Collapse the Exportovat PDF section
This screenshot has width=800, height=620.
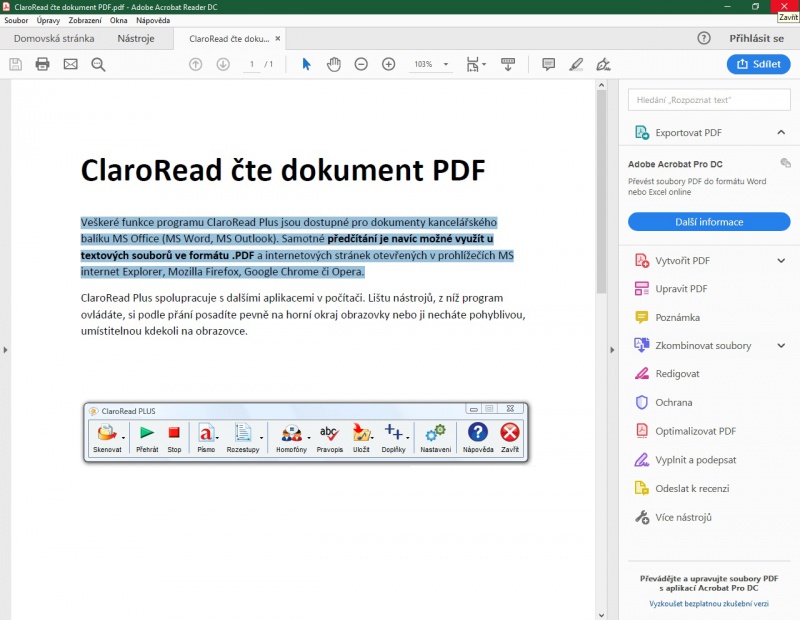point(781,132)
